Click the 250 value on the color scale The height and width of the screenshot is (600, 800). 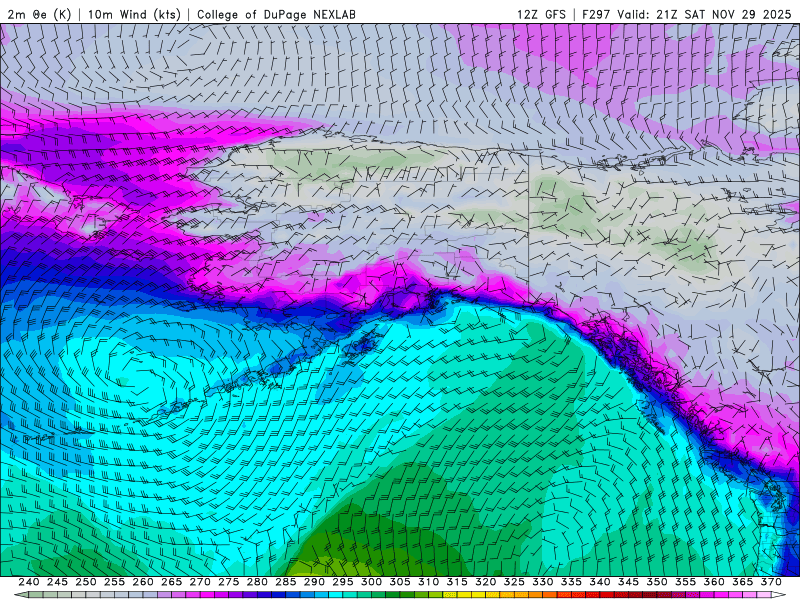tap(86, 582)
